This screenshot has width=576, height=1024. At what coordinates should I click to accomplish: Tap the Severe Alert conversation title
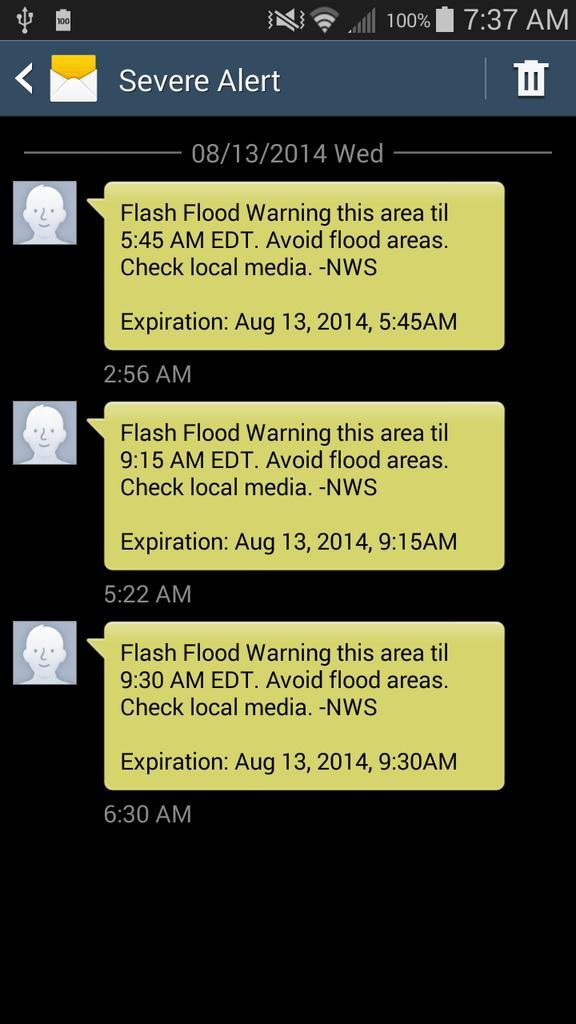point(199,80)
